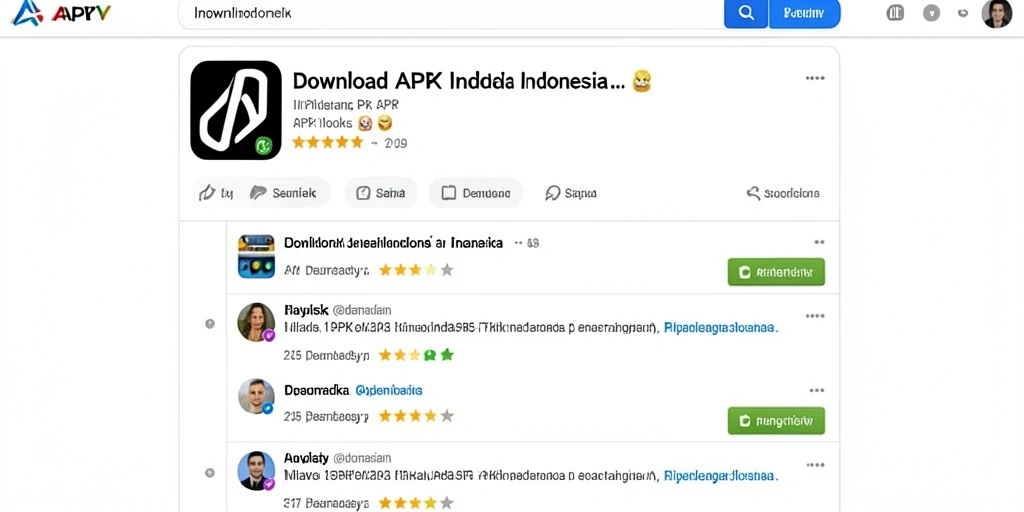Open the three-dot menu of main app card
1024x512 pixels.
[x=814, y=78]
